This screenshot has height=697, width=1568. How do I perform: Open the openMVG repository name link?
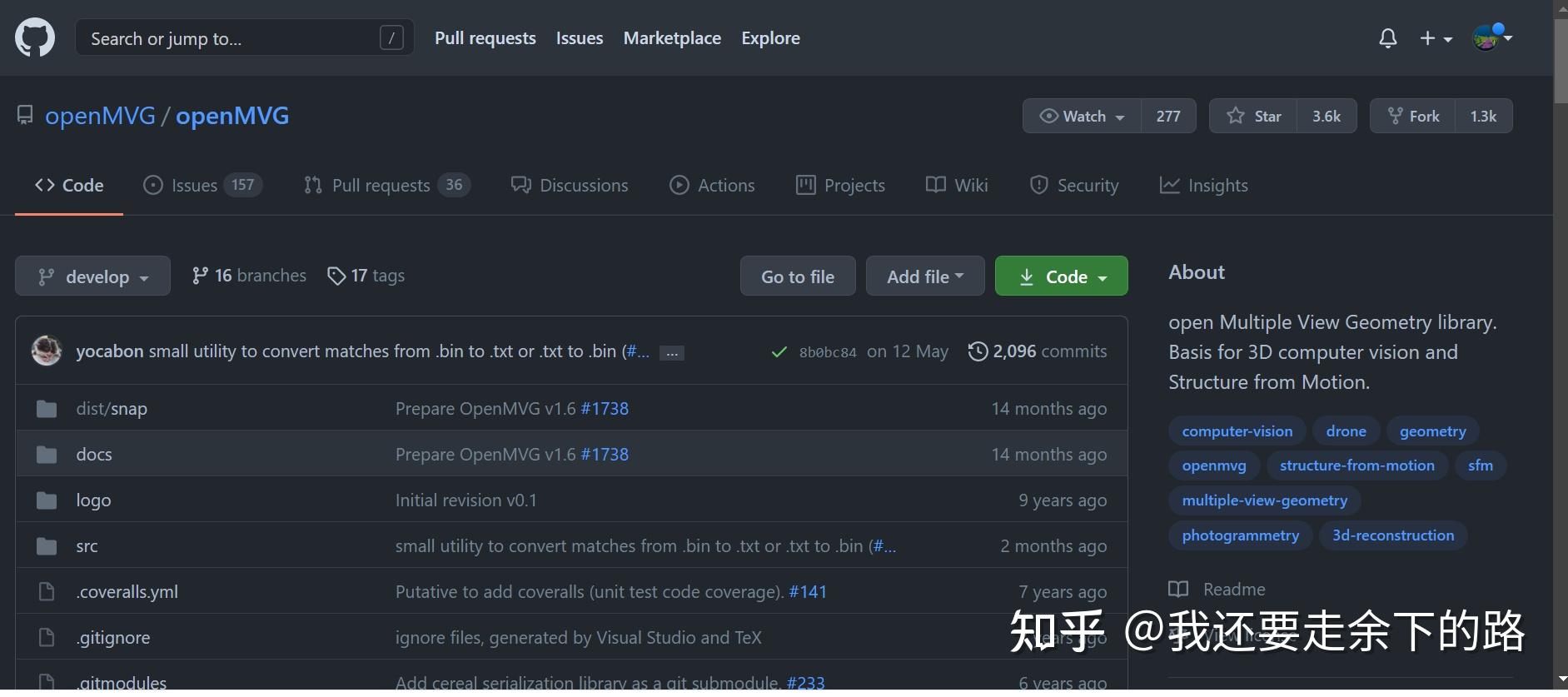[232, 116]
